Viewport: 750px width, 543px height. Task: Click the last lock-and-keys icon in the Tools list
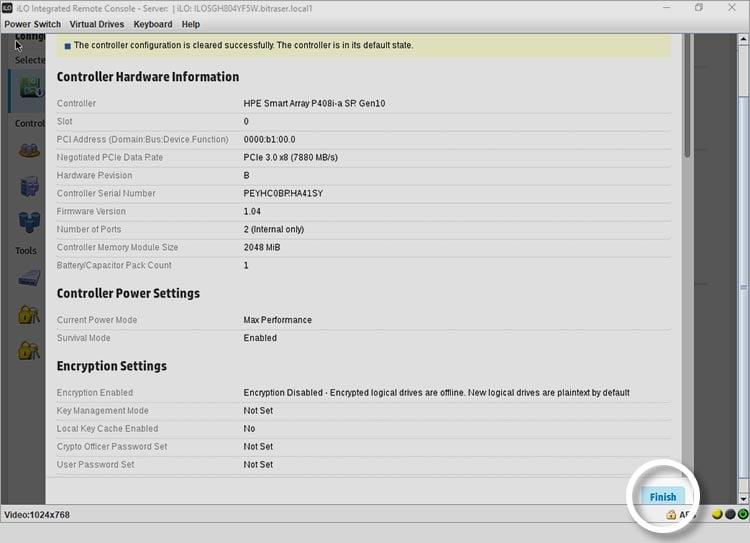29,350
